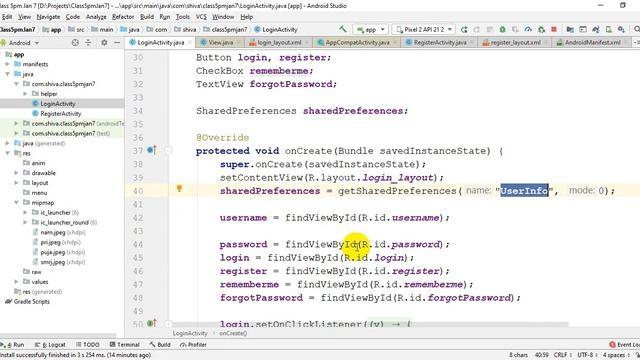Open the TODO tool window
Image resolution: width=640 pixels, height=360 pixels.
tap(88, 344)
